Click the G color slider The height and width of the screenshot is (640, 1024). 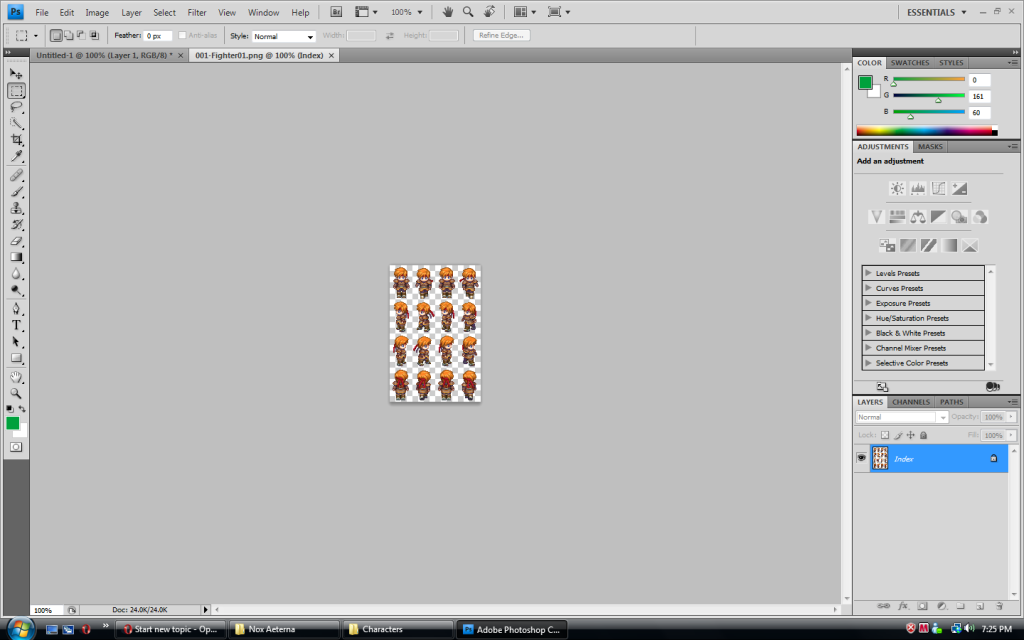click(929, 96)
